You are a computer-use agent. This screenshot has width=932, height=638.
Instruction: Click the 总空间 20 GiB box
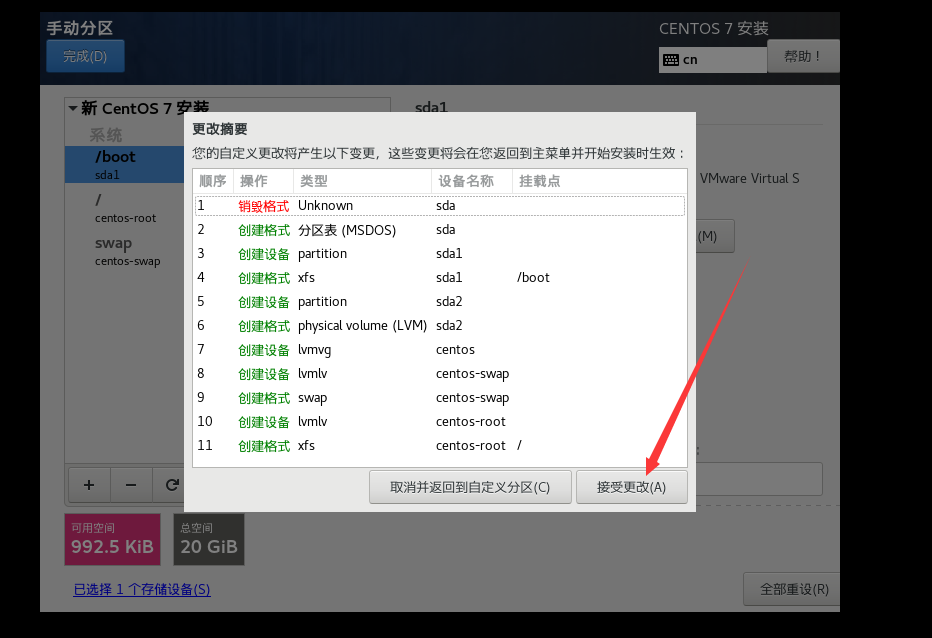click(x=209, y=539)
